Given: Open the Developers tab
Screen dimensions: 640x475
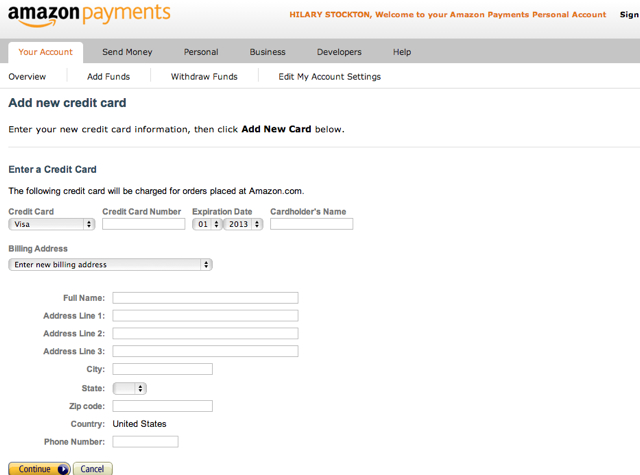Looking at the screenshot, I should [339, 52].
